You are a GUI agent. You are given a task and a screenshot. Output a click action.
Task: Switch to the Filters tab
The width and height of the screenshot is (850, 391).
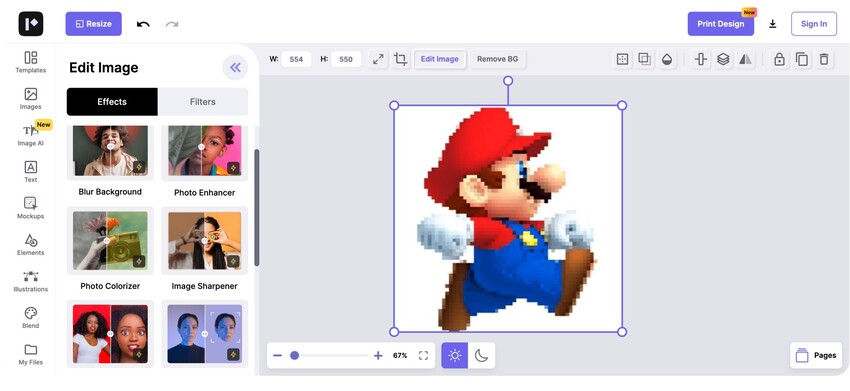pos(203,102)
